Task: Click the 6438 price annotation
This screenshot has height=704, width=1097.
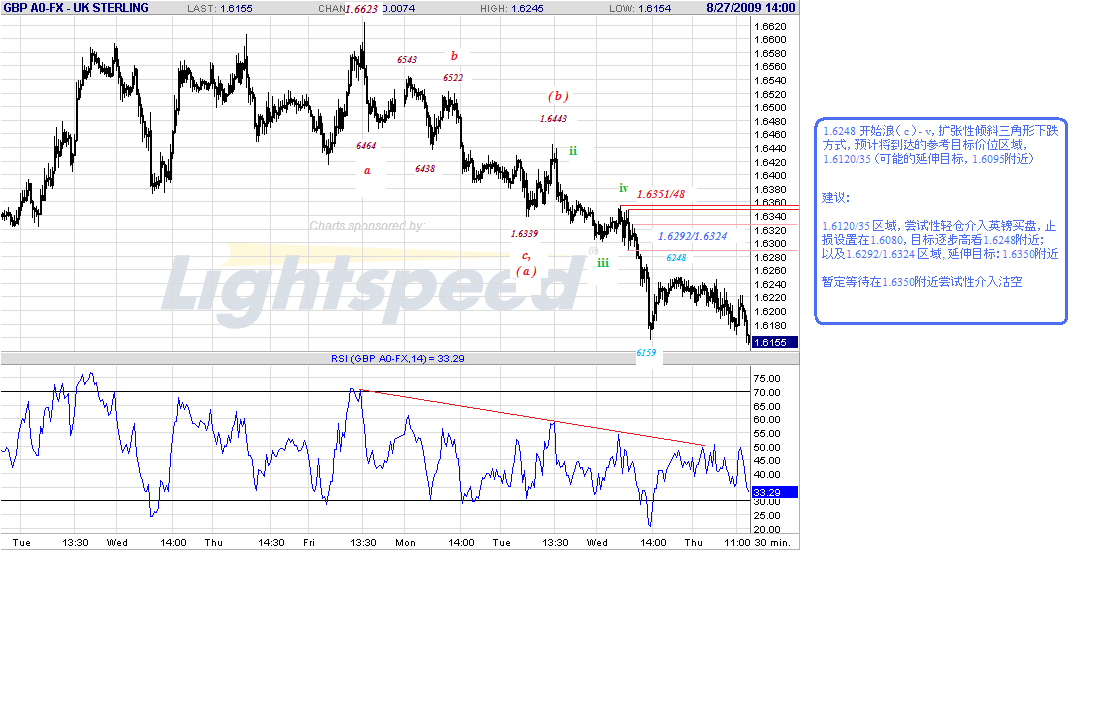Action: pos(425,169)
